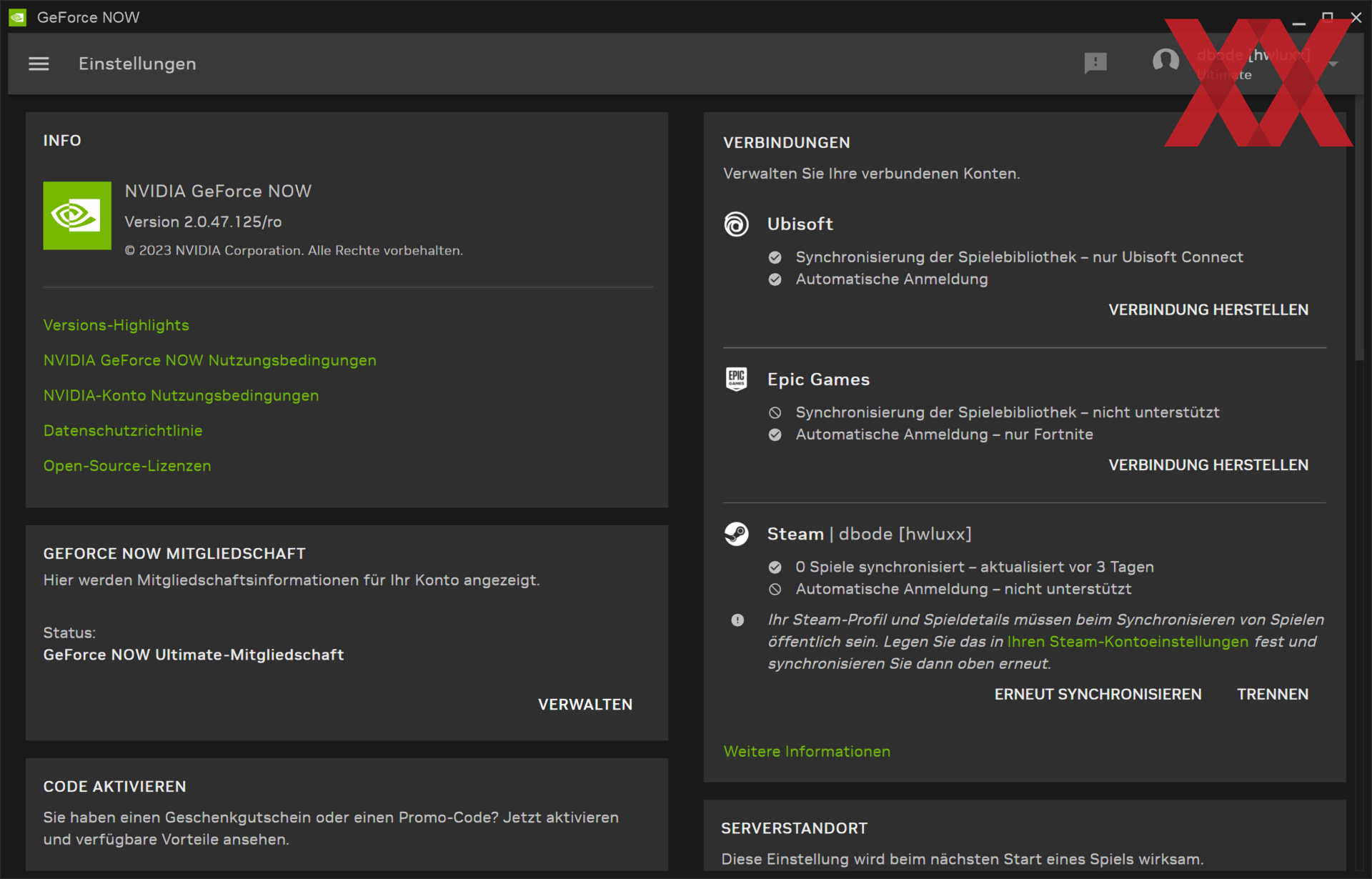This screenshot has height=879, width=1372.
Task: Open Weitere Informationen link
Action: [807, 751]
